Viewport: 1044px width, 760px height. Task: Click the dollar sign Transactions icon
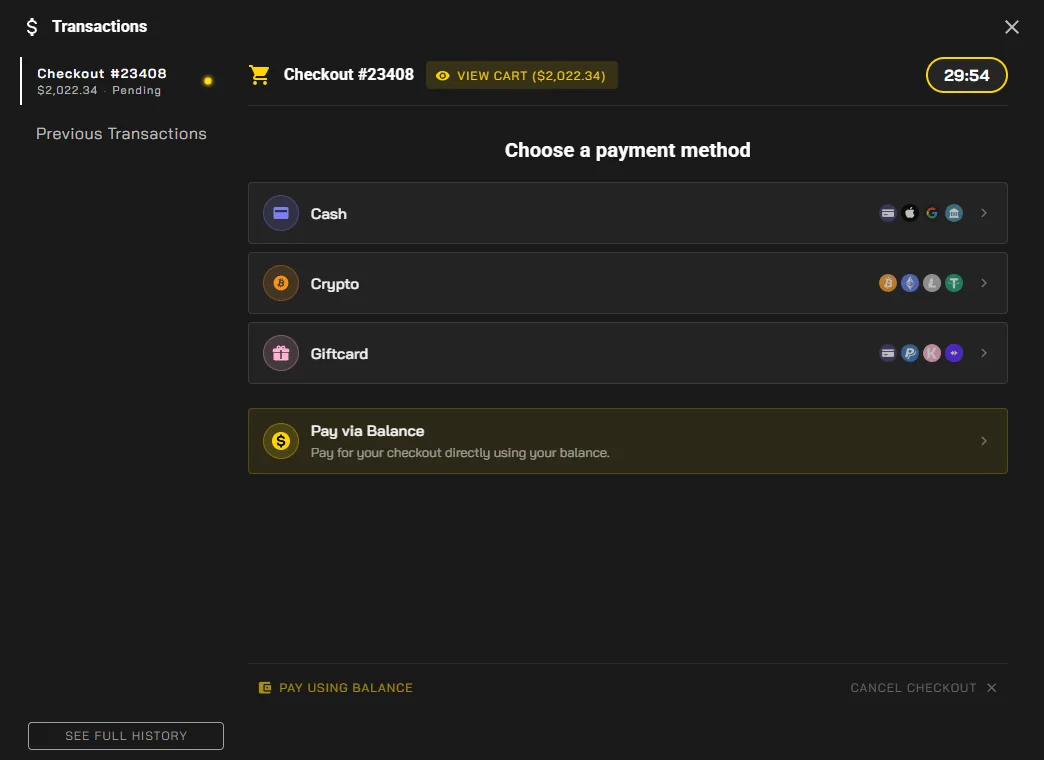pyautogui.click(x=31, y=27)
